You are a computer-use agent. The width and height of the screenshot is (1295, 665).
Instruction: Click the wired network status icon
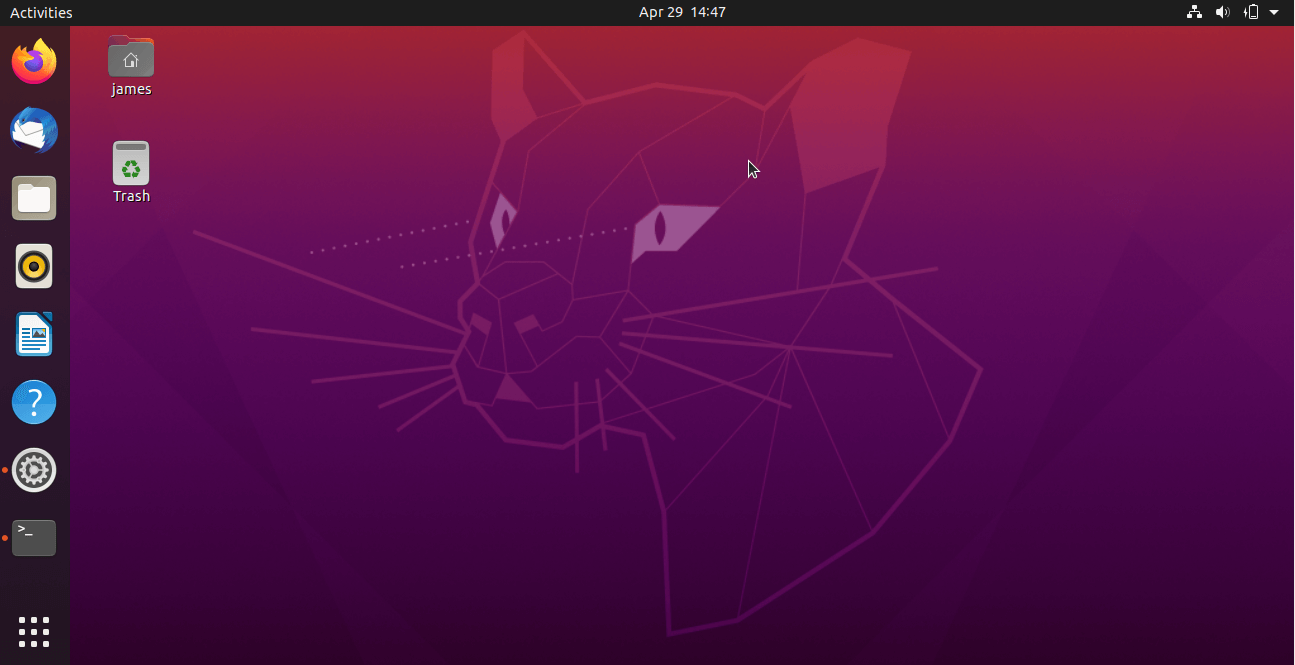[x=1194, y=12]
